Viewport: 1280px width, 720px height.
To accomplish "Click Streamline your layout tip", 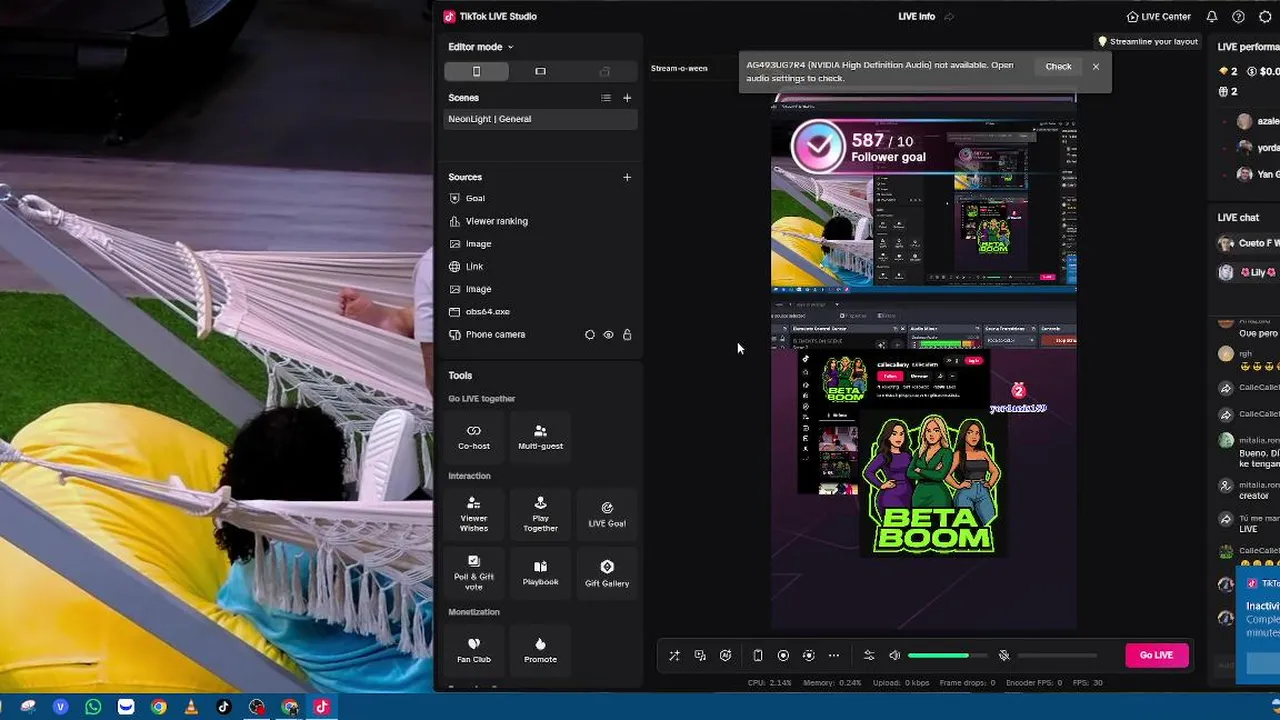I will pos(1148,42).
